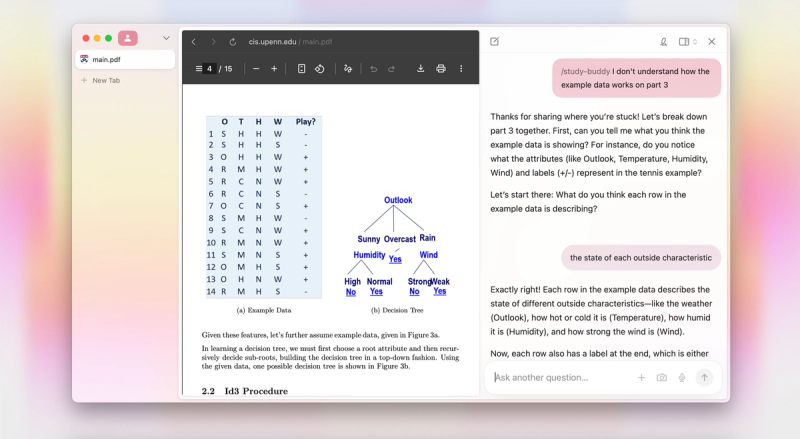Click the fit to page icon
This screenshot has height=439, width=800.
tap(302, 68)
